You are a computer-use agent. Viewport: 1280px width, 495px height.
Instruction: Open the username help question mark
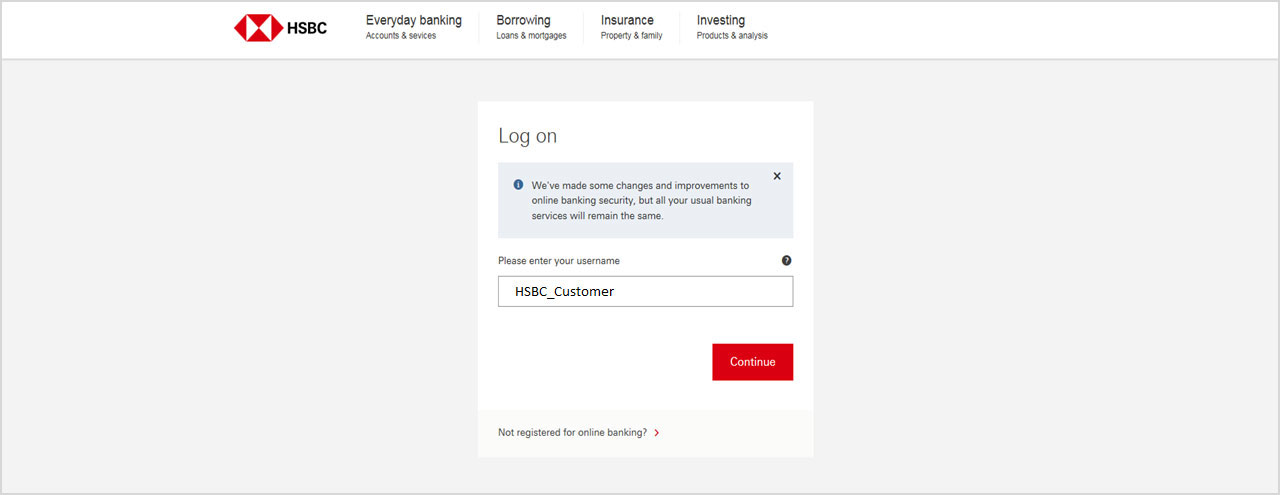(786, 261)
